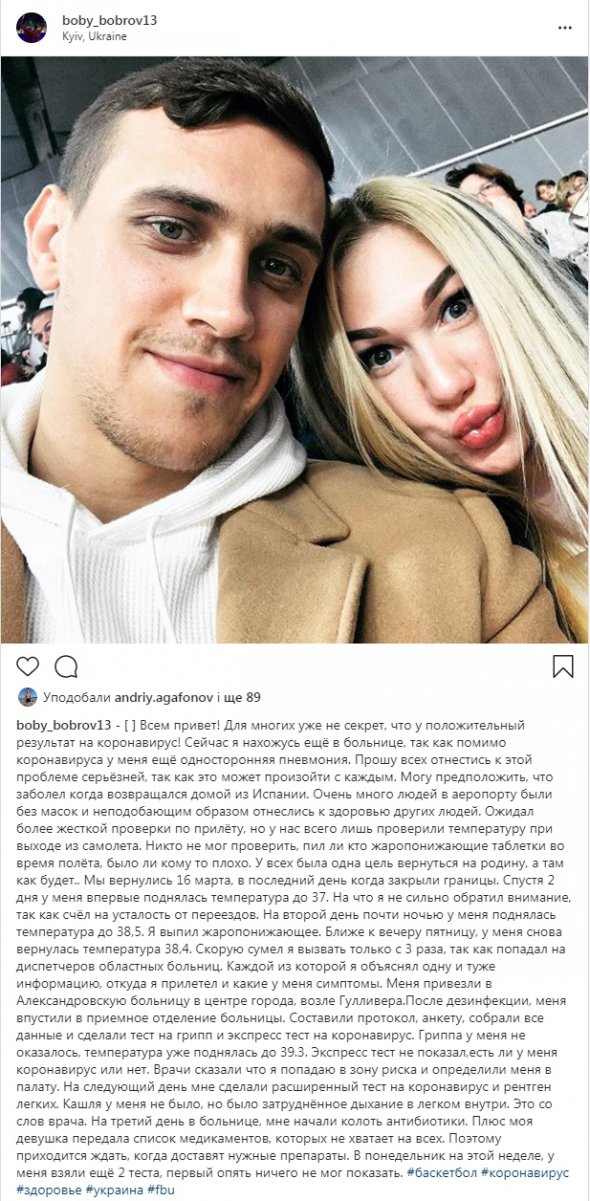Image resolution: width=590 pixels, height=1201 pixels.
Task: Open the small avatar beside likes line
Action: pyautogui.click(x=27, y=697)
